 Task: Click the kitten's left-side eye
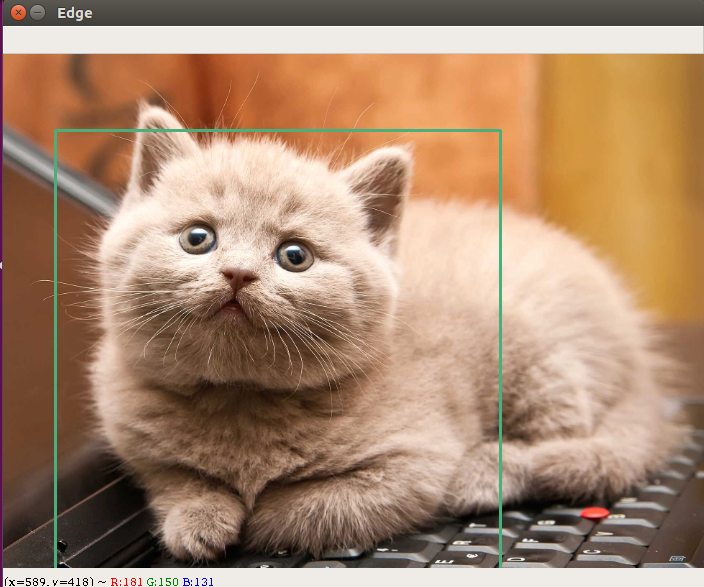pos(198,238)
